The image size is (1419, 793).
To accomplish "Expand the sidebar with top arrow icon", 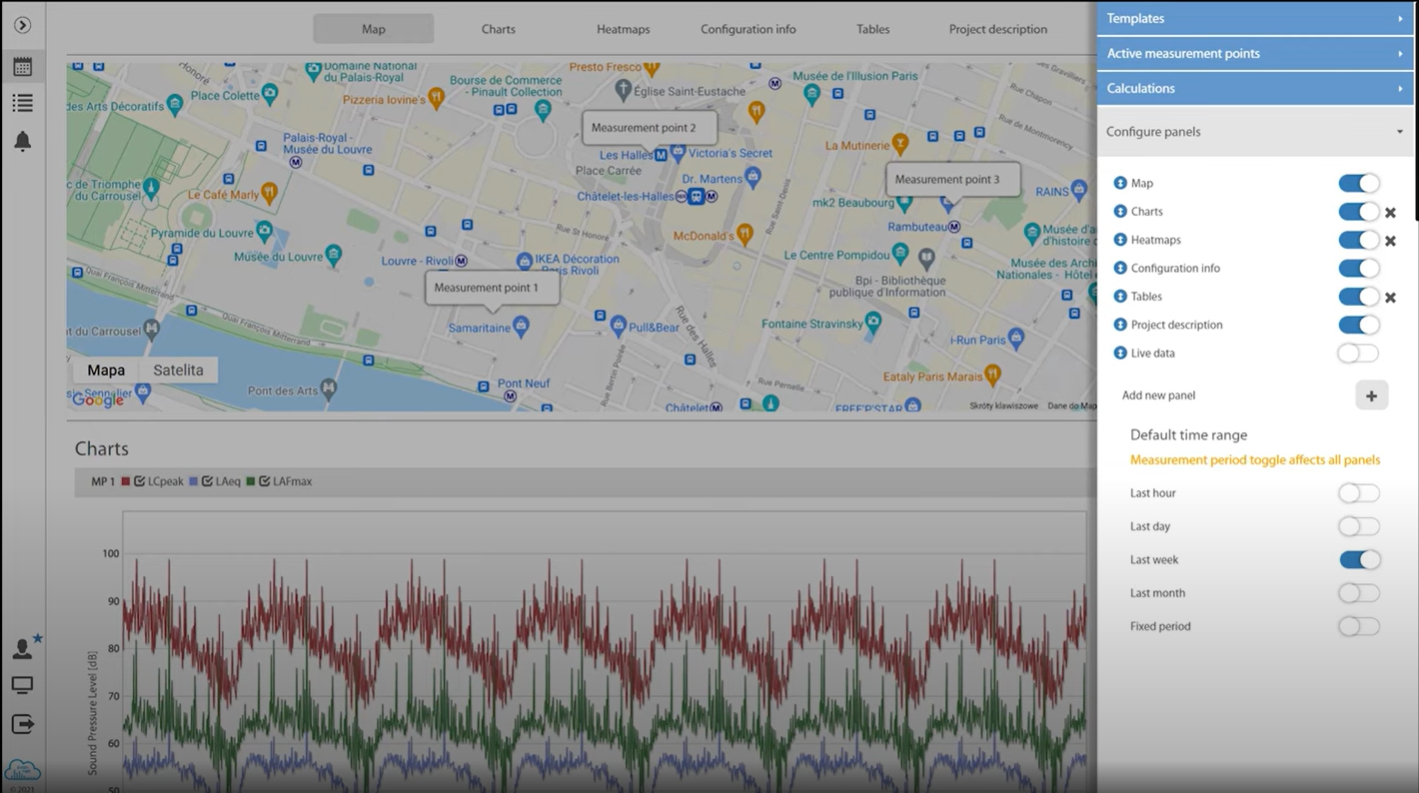I will click(22, 25).
